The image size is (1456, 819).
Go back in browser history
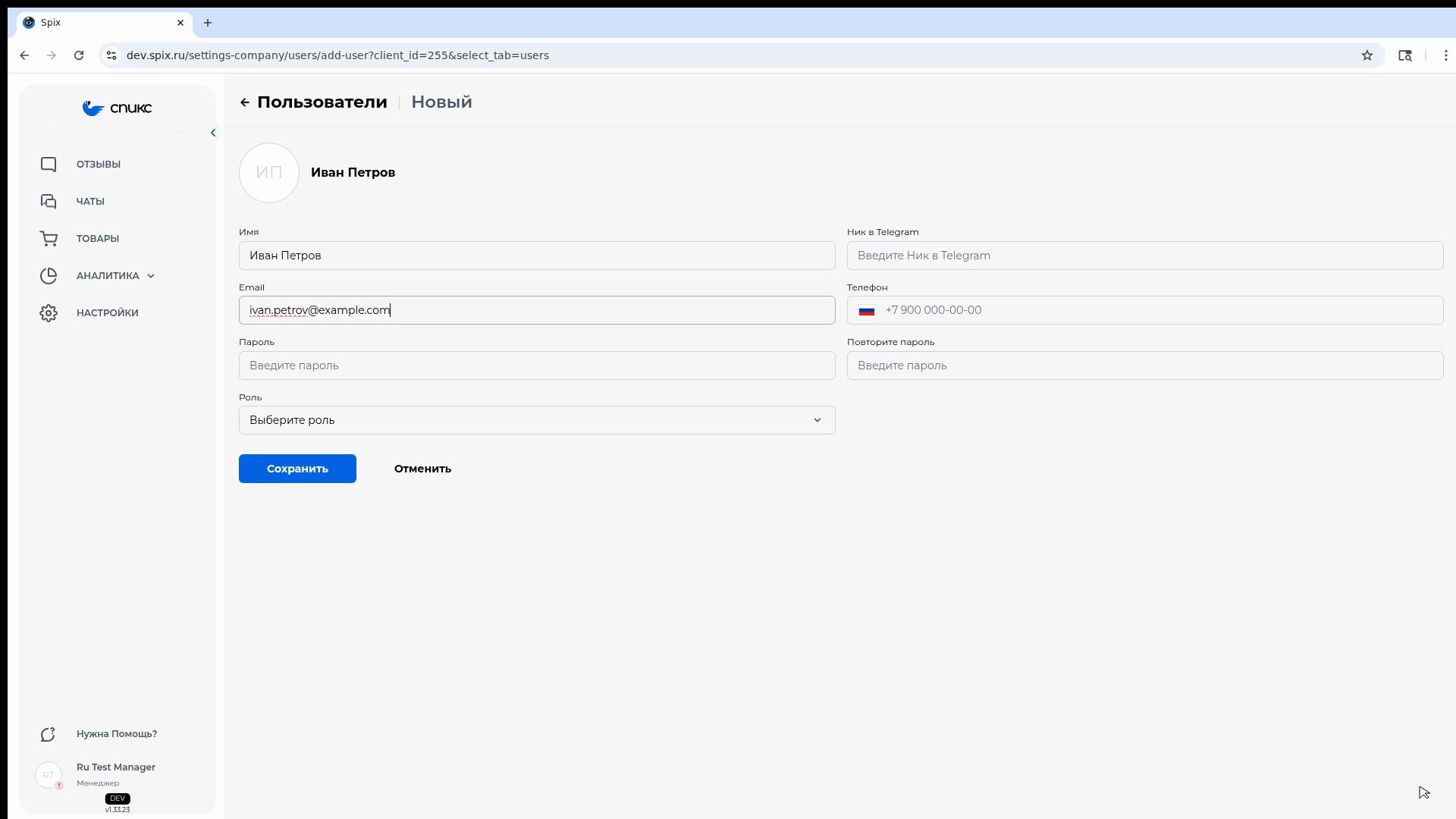pyautogui.click(x=24, y=55)
